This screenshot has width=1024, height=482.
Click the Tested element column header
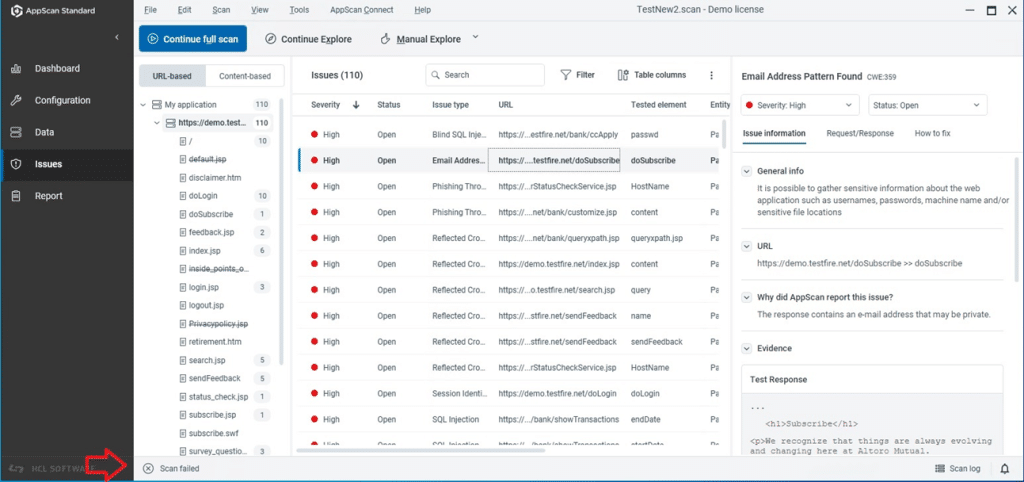point(658,104)
